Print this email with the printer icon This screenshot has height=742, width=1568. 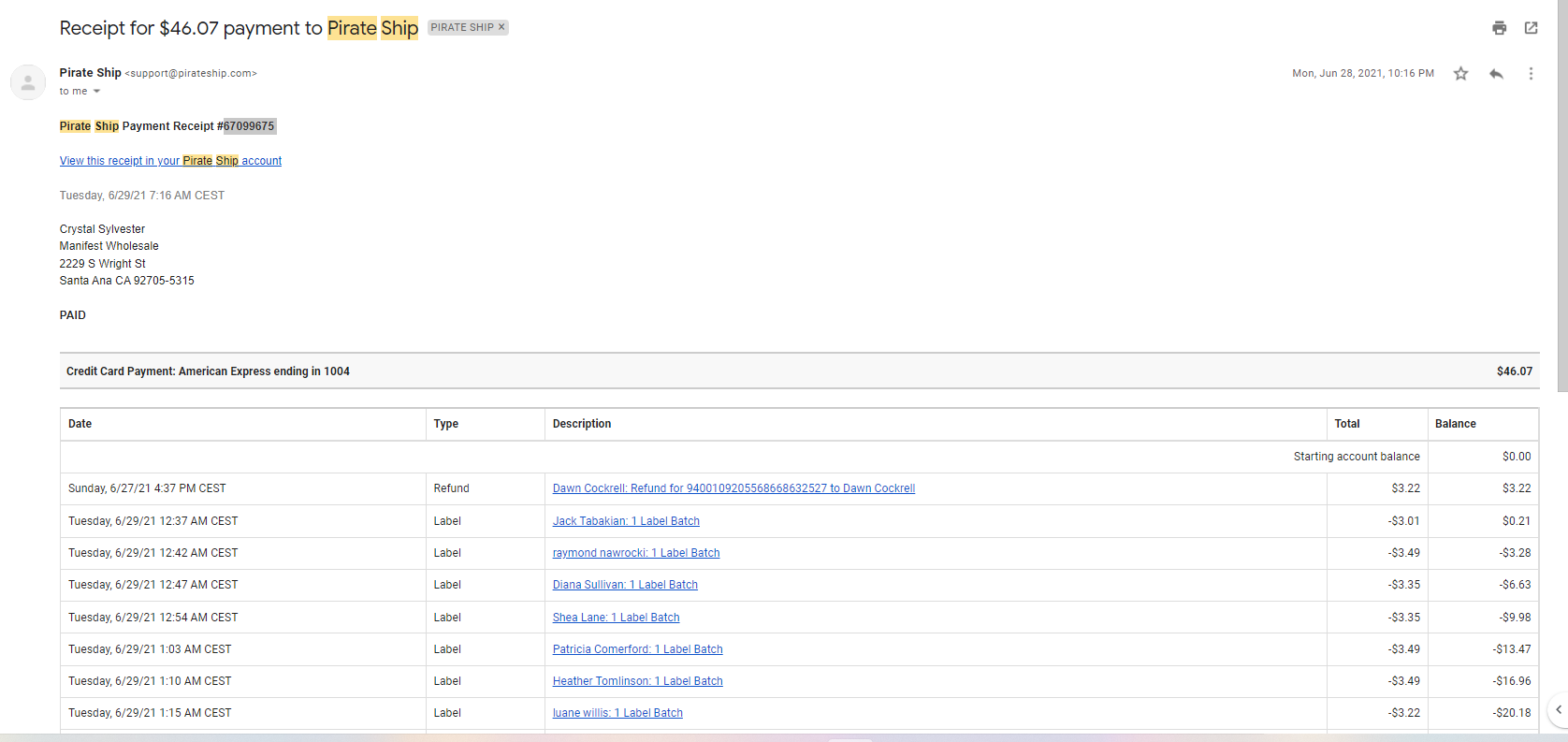coord(1499,28)
